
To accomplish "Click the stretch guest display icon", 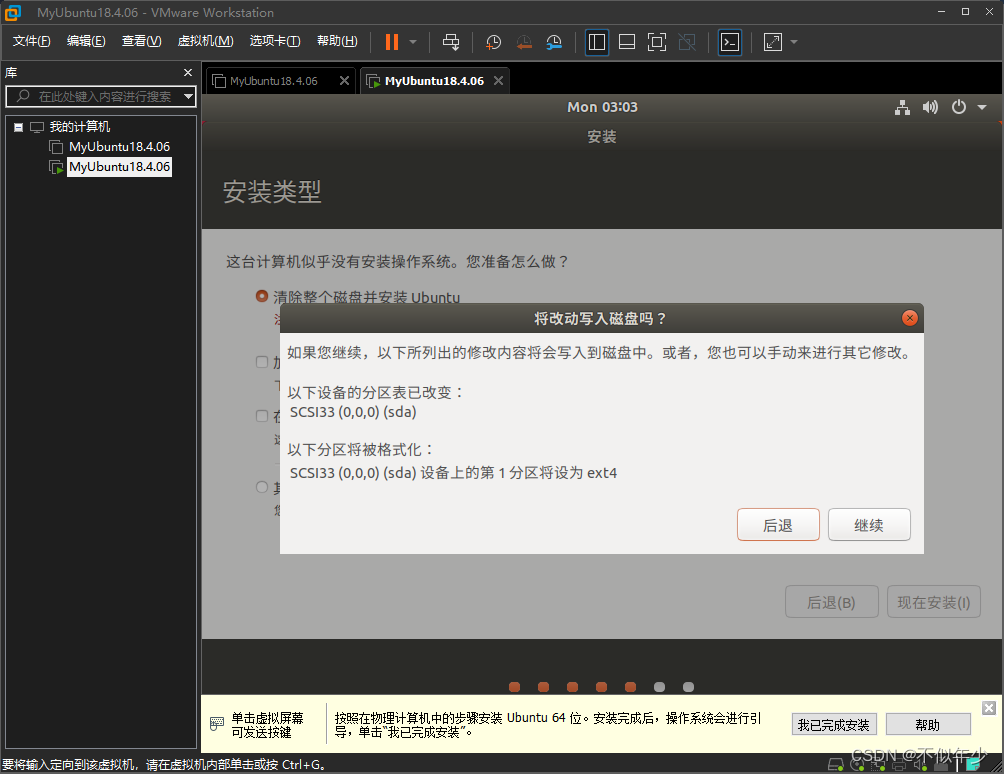I will coord(773,42).
